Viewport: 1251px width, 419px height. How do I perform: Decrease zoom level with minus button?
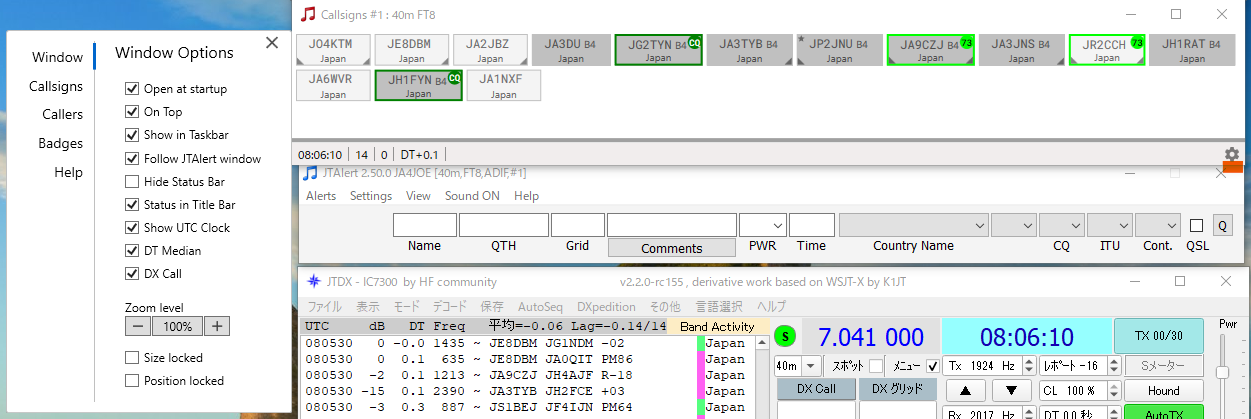pos(139,326)
